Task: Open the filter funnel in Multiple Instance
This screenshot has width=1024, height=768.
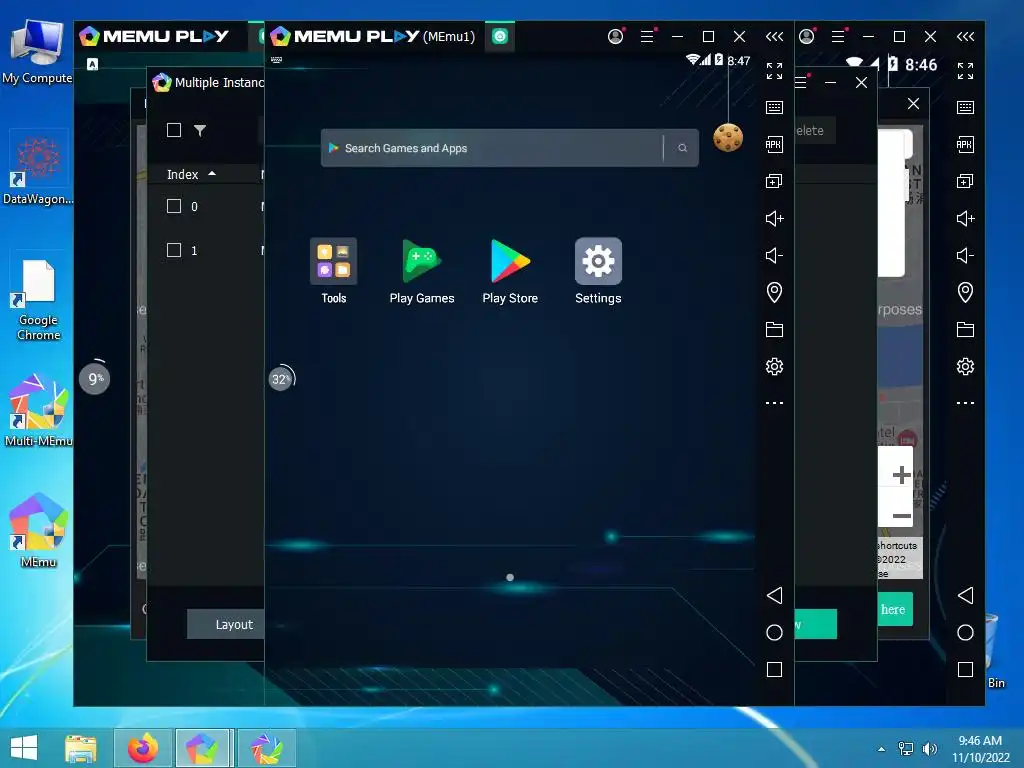Action: pos(200,131)
